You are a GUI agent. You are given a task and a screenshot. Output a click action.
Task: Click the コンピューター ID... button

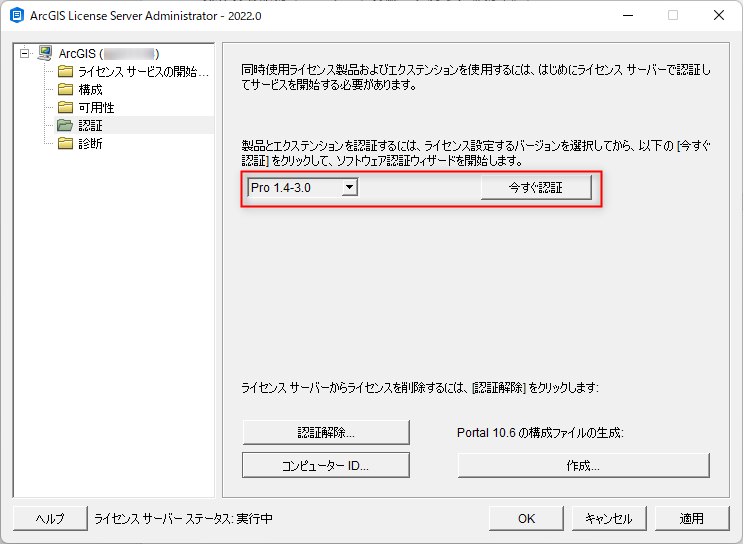pos(326,465)
